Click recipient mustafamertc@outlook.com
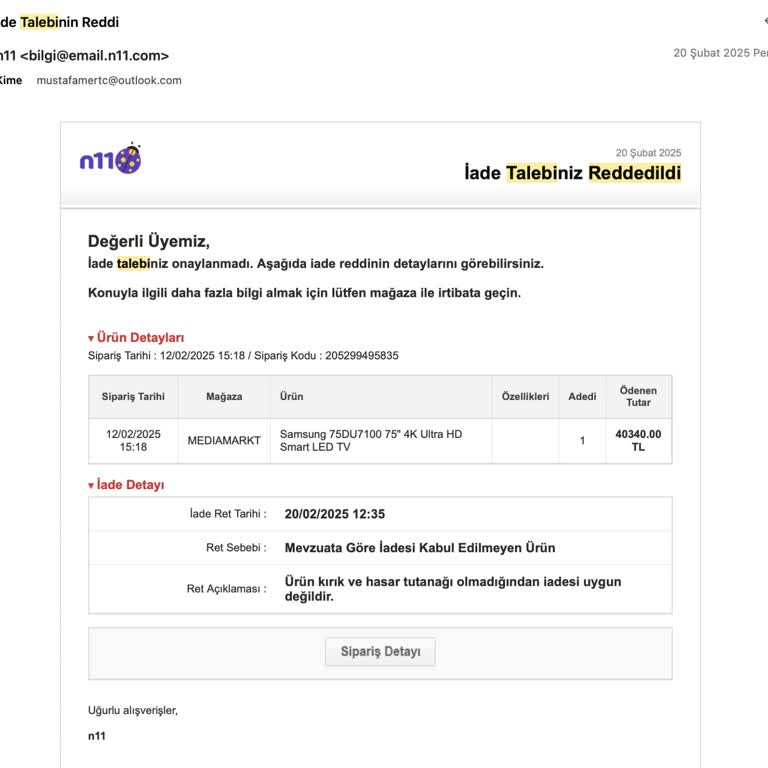This screenshot has width=768, height=768. pos(109,80)
